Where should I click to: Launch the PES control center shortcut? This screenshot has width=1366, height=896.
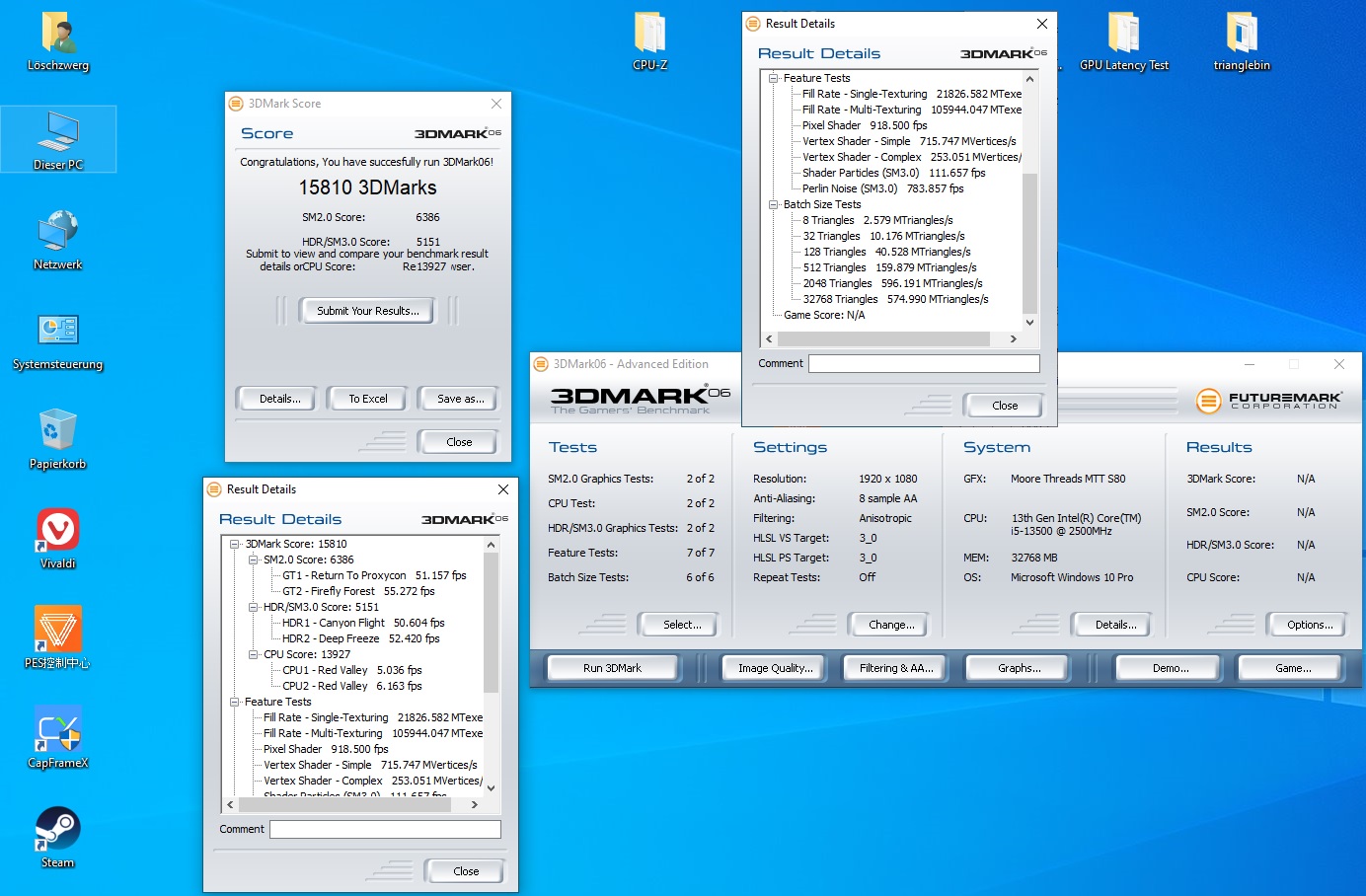58,637
